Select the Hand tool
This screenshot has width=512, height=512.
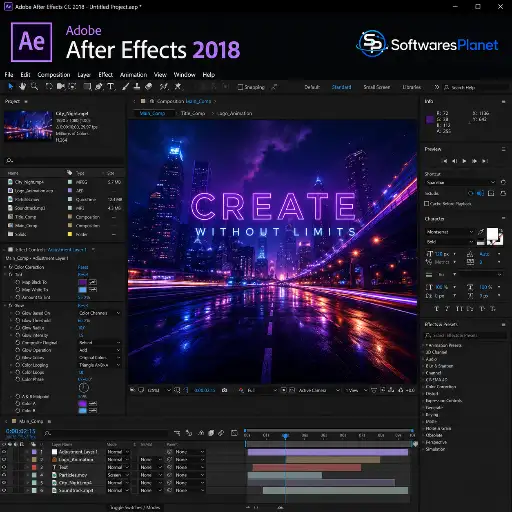[x=22, y=87]
